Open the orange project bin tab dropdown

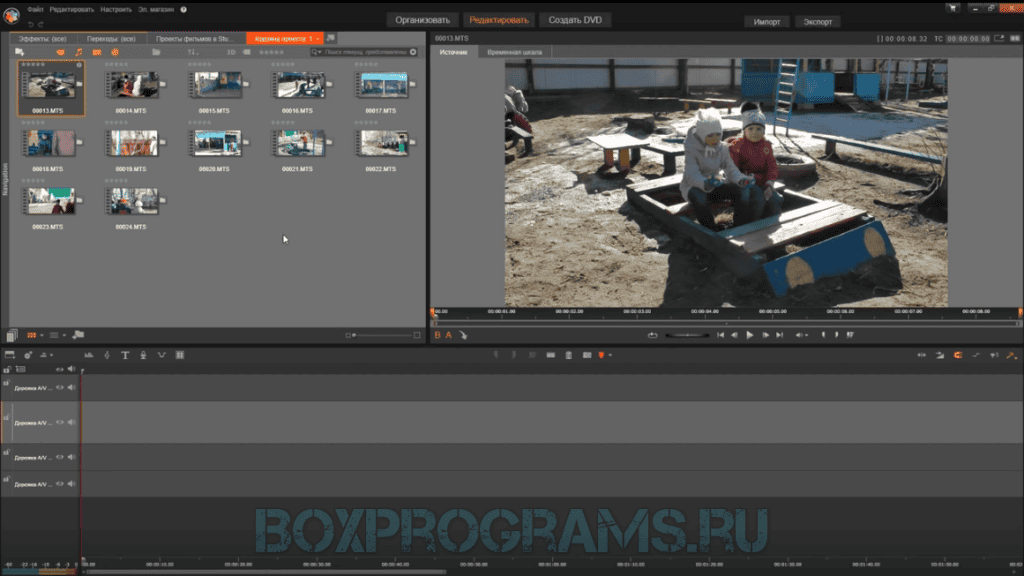[x=317, y=39]
